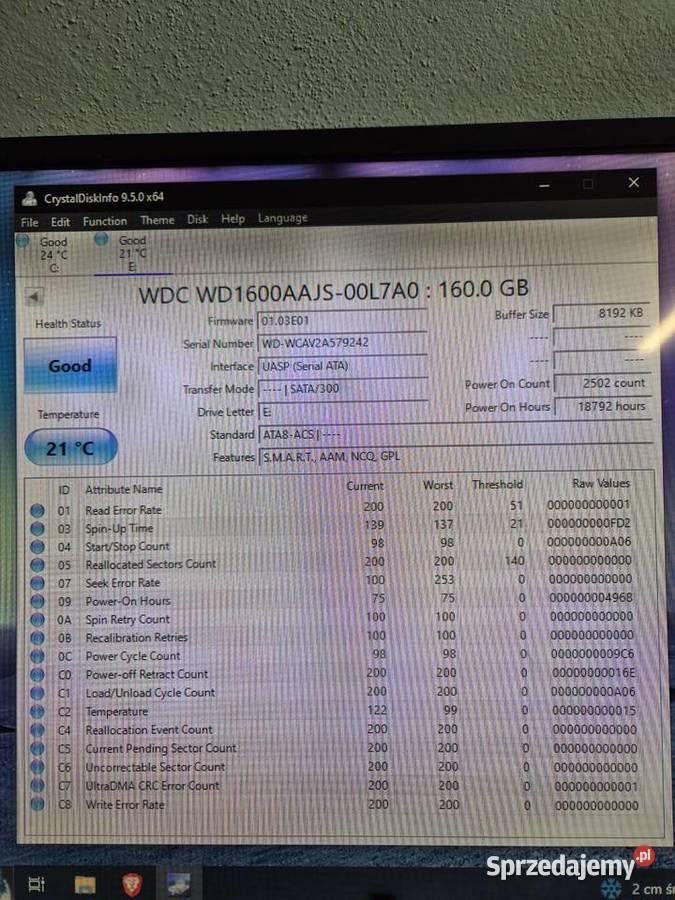Click the status dot for Power-off Retract Count
The width and height of the screenshot is (675, 900).
[37, 675]
